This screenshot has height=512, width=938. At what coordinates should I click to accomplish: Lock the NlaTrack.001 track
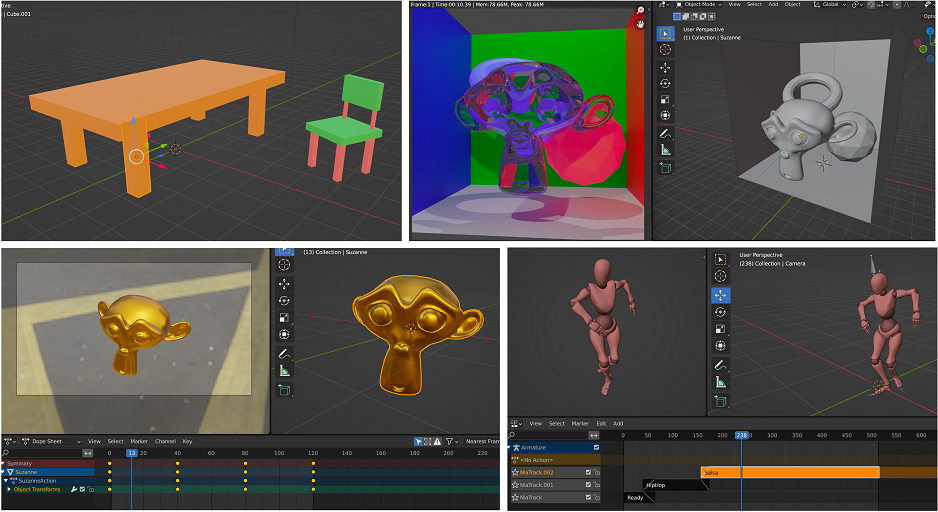pyautogui.click(x=596, y=485)
